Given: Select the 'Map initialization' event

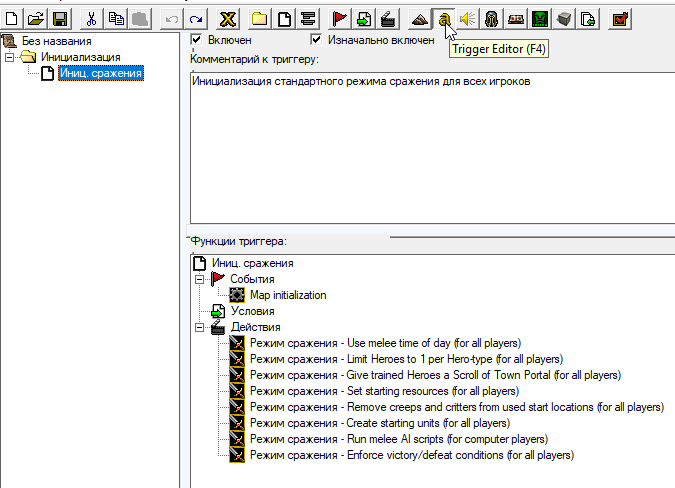Looking at the screenshot, I should click(288, 295).
